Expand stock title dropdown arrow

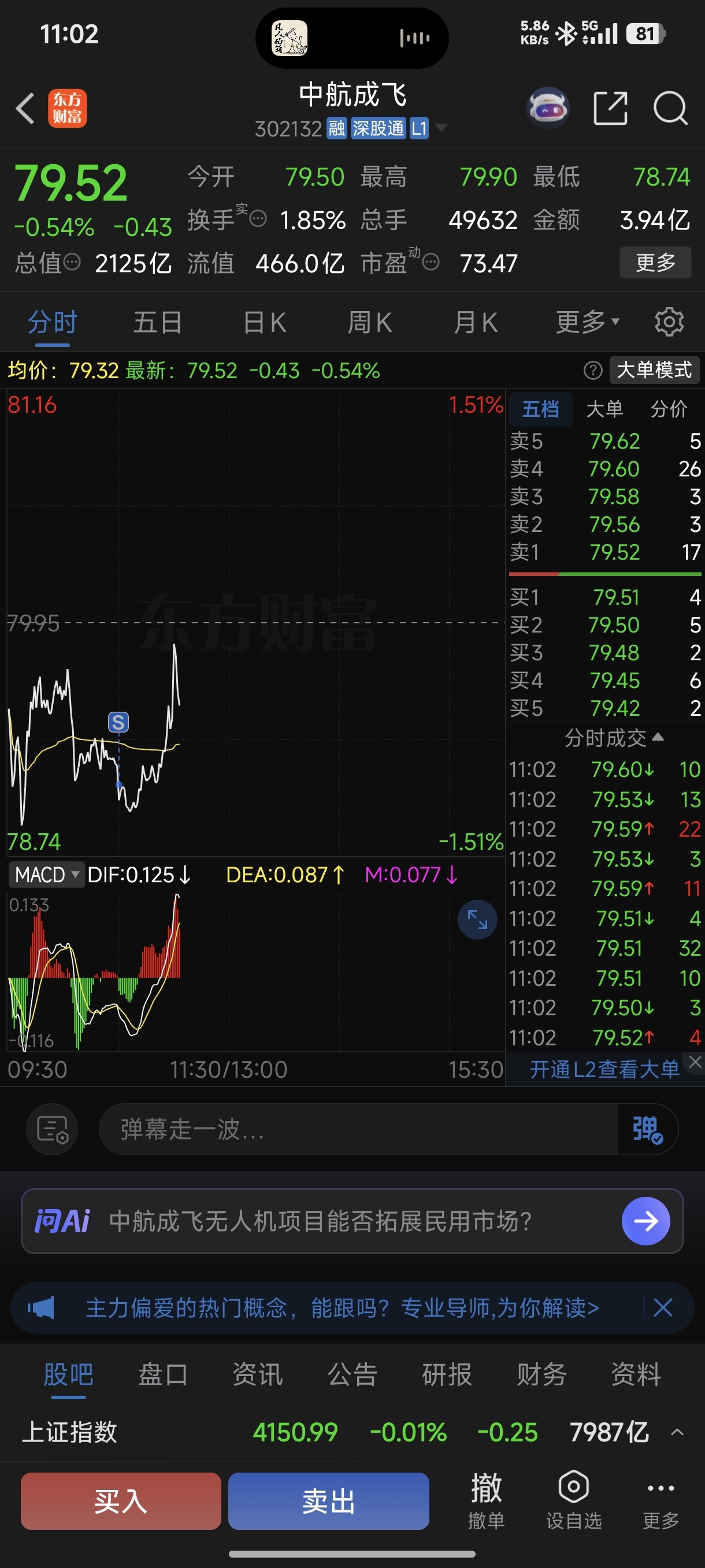click(x=441, y=128)
